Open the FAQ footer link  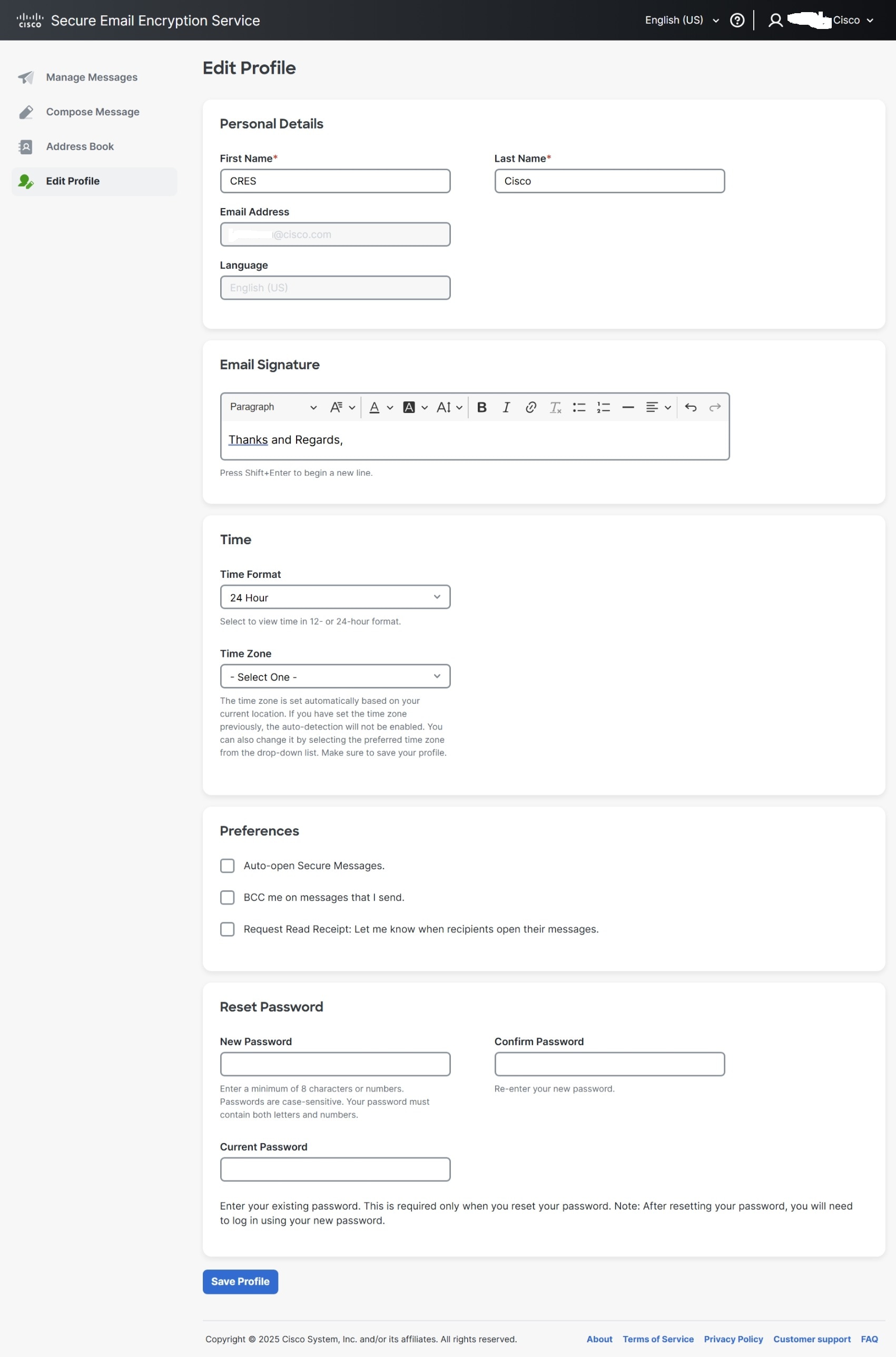(x=869, y=1339)
